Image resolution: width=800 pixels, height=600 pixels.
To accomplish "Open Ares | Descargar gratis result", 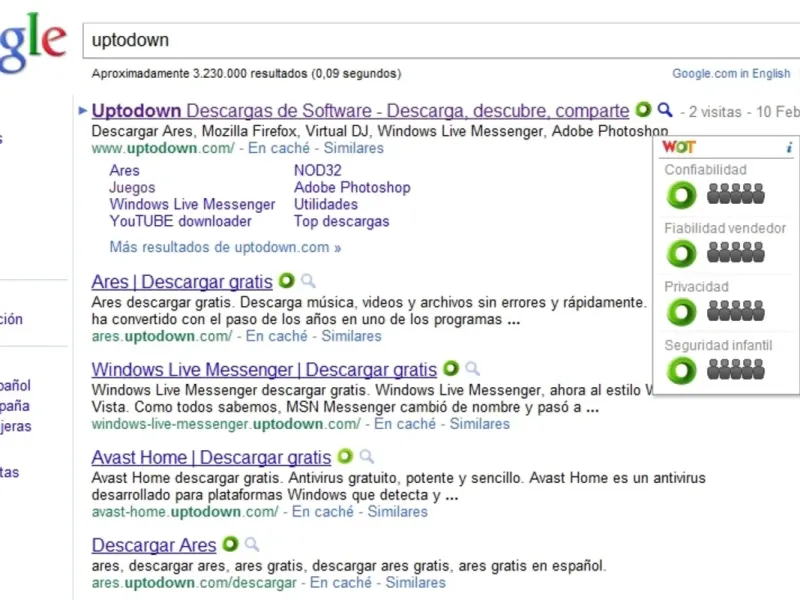I will tap(182, 282).
